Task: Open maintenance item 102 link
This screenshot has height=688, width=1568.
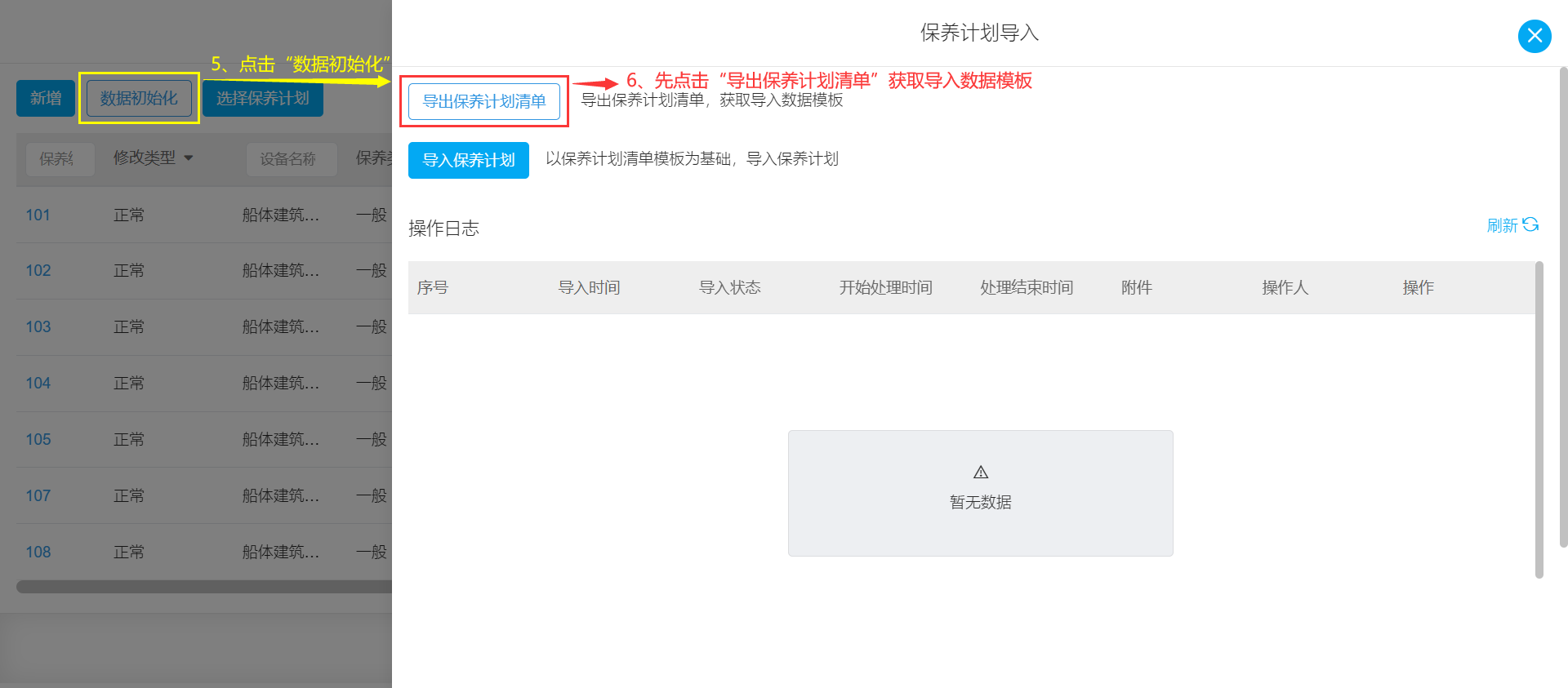Action: [38, 270]
